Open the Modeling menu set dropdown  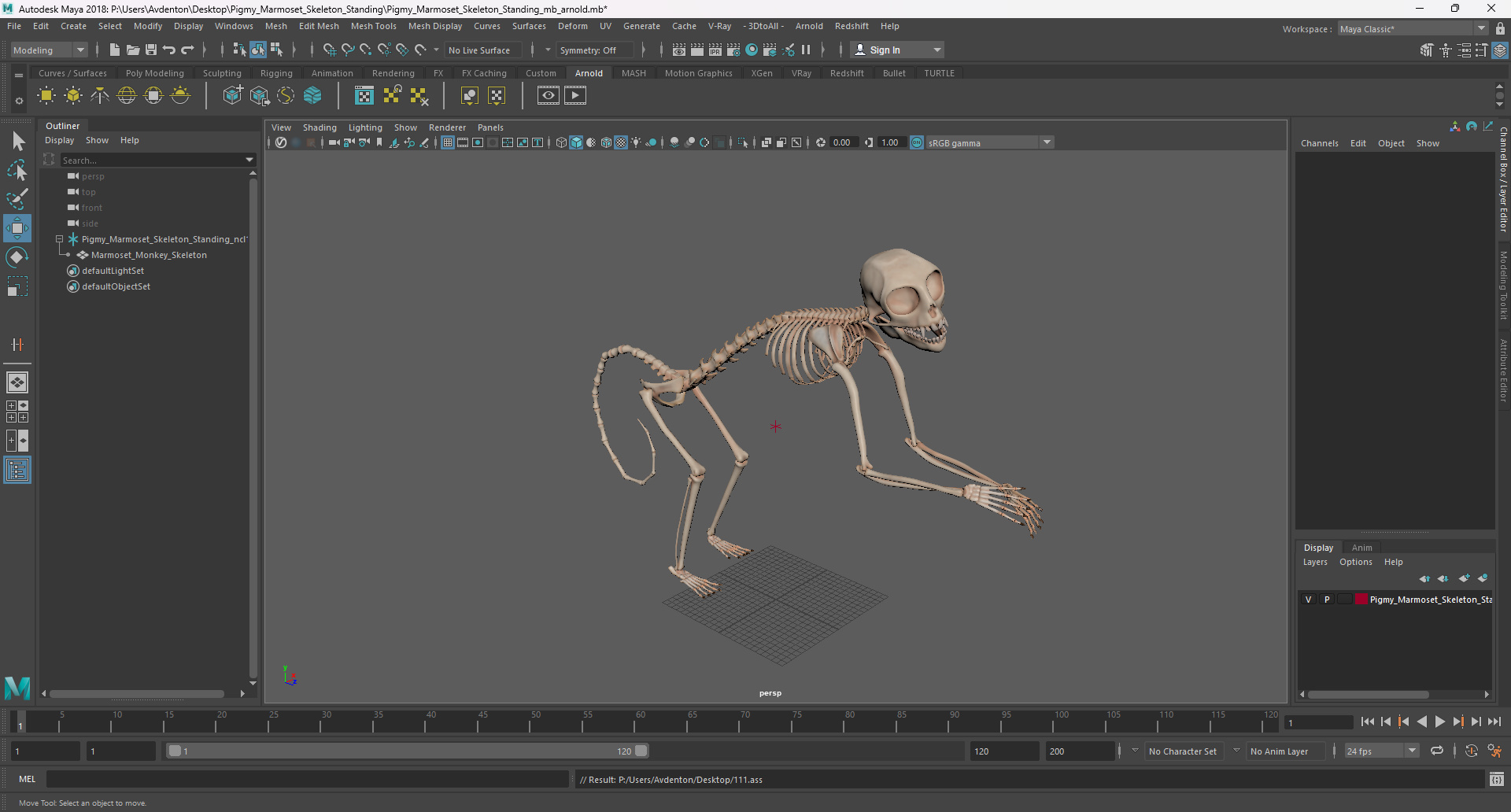coord(49,50)
